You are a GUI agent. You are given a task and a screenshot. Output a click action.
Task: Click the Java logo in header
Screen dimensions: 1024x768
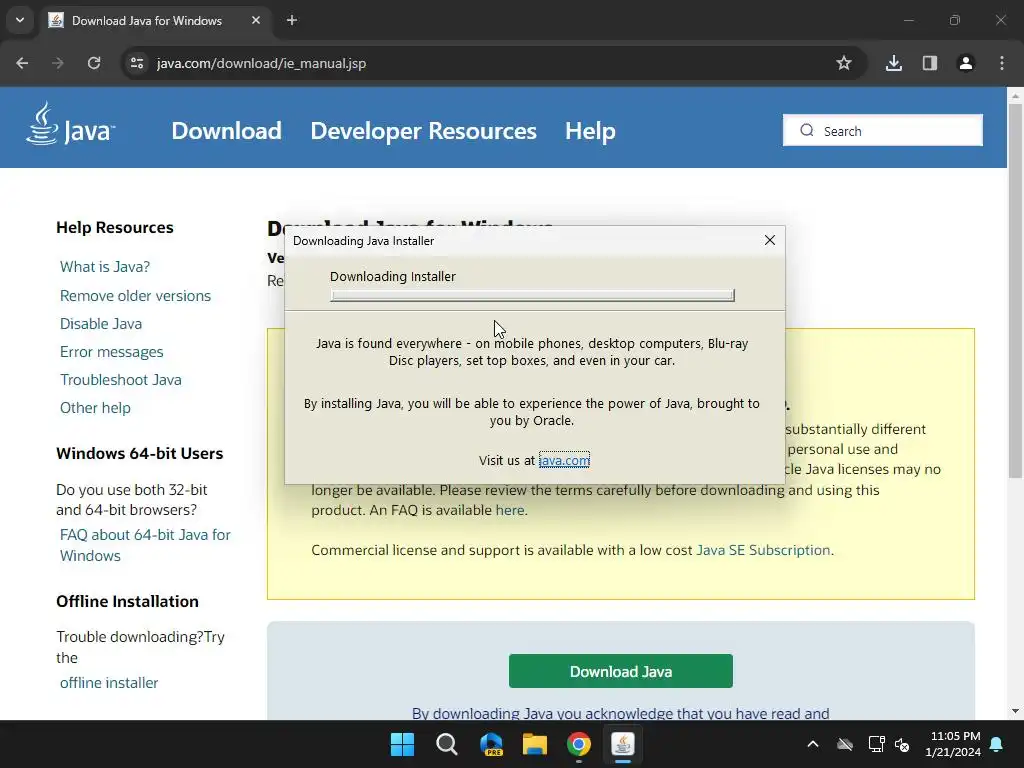pyautogui.click(x=71, y=124)
